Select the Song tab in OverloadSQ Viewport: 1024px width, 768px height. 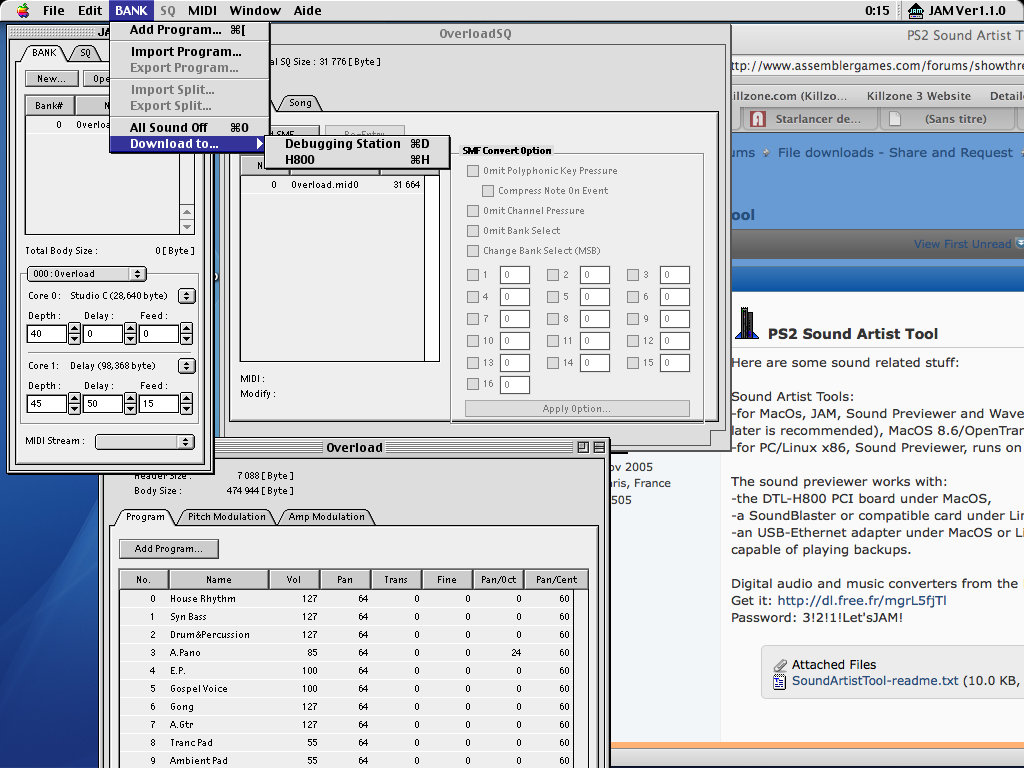tap(300, 103)
